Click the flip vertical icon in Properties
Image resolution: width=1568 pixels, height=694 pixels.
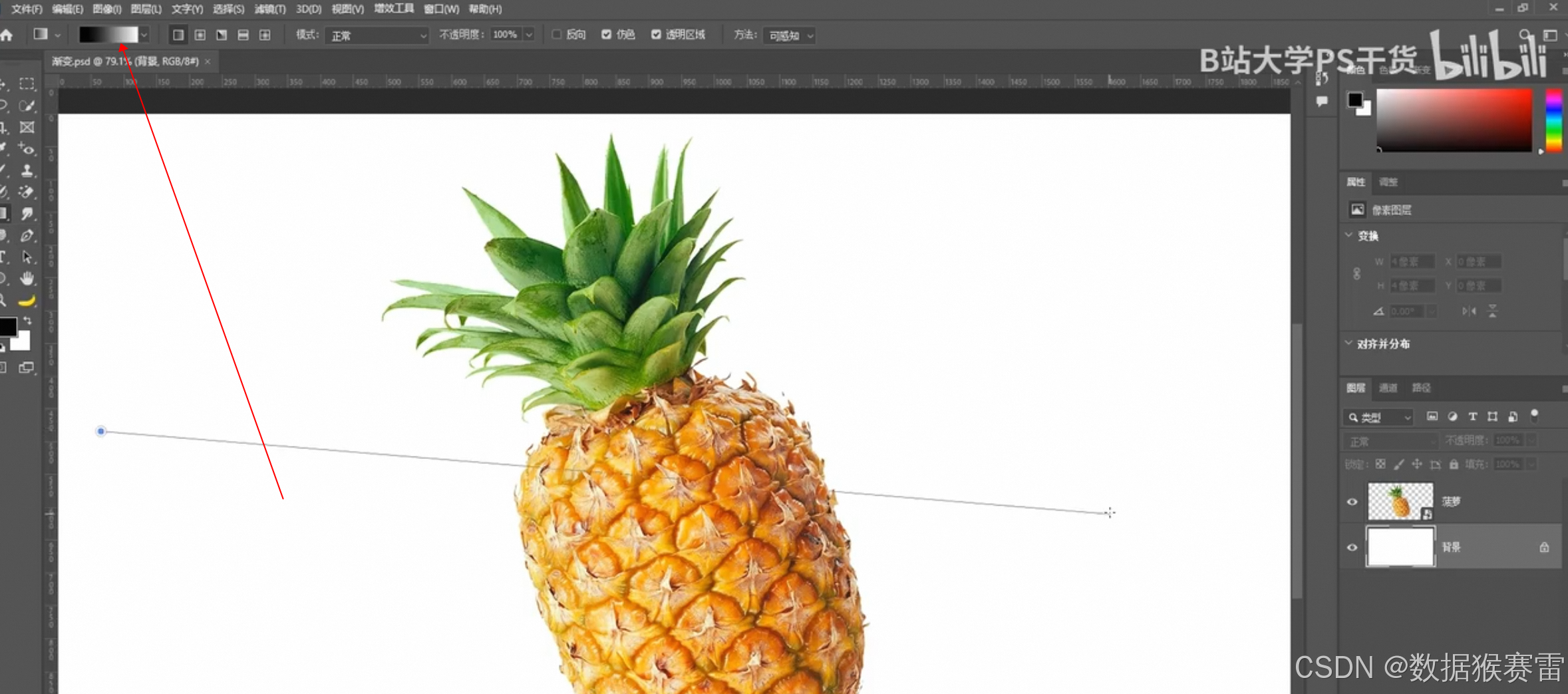[1492, 311]
